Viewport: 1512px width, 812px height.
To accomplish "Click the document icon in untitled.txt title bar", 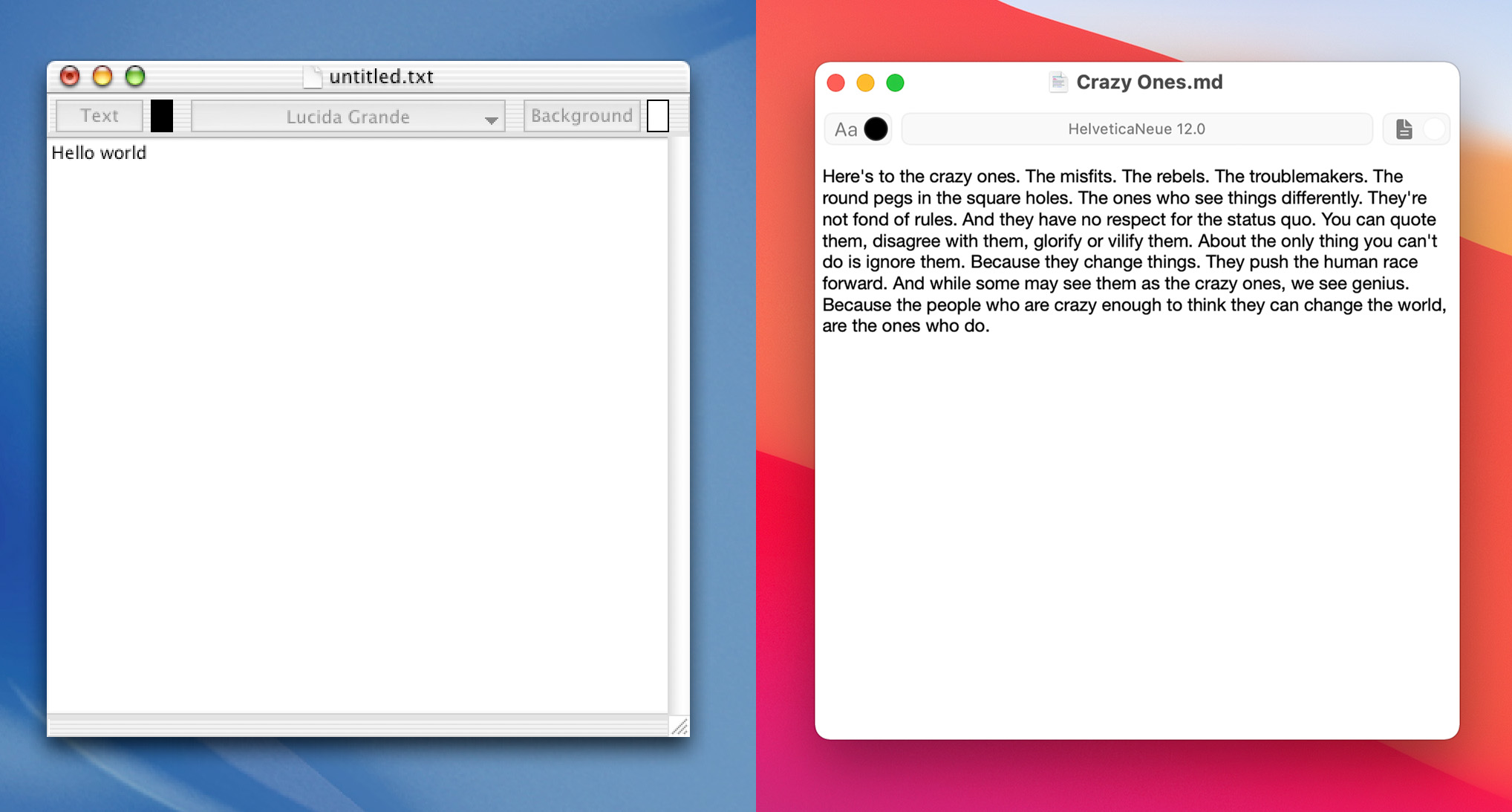I will point(313,77).
